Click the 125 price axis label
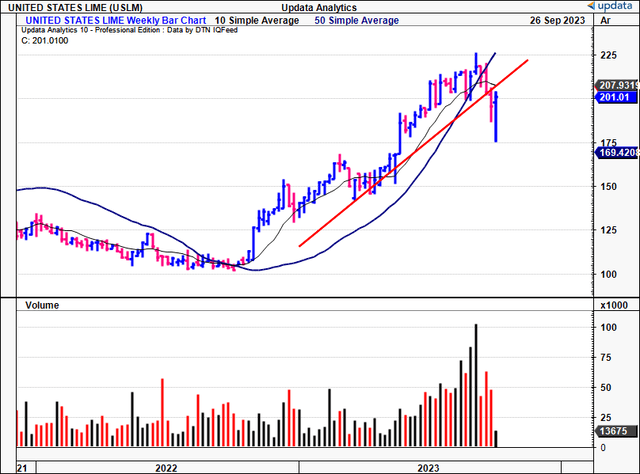The image size is (640, 474). (608, 230)
